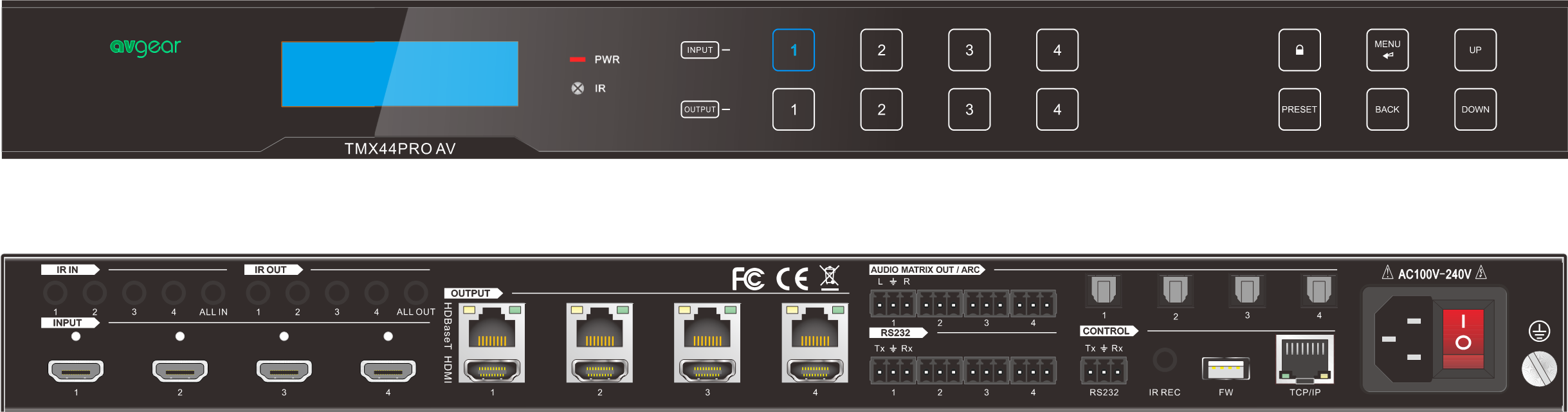Select highlighted INPUT 1 button
Image resolution: width=1568 pixels, height=412 pixels.
(x=794, y=50)
